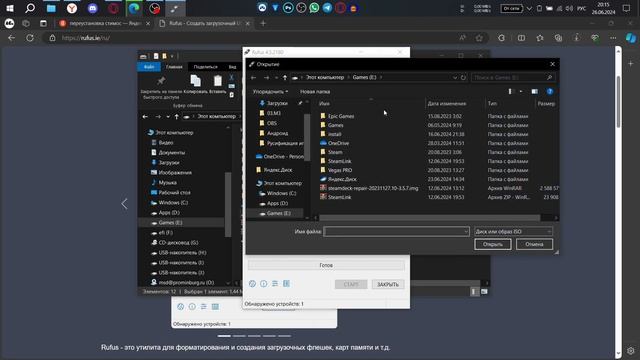Open Telegram from taskbar
The height and width of the screenshot is (360, 640).
[x=327, y=8]
